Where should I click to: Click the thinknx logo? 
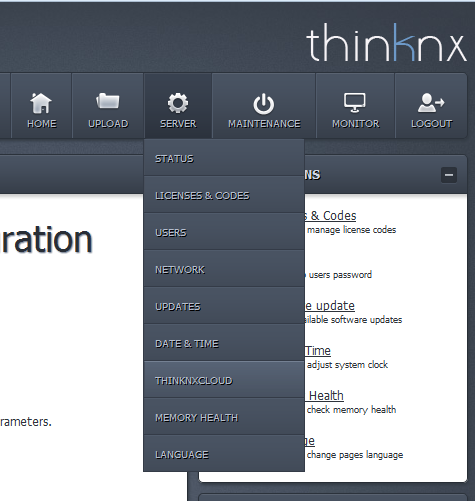pos(386,43)
